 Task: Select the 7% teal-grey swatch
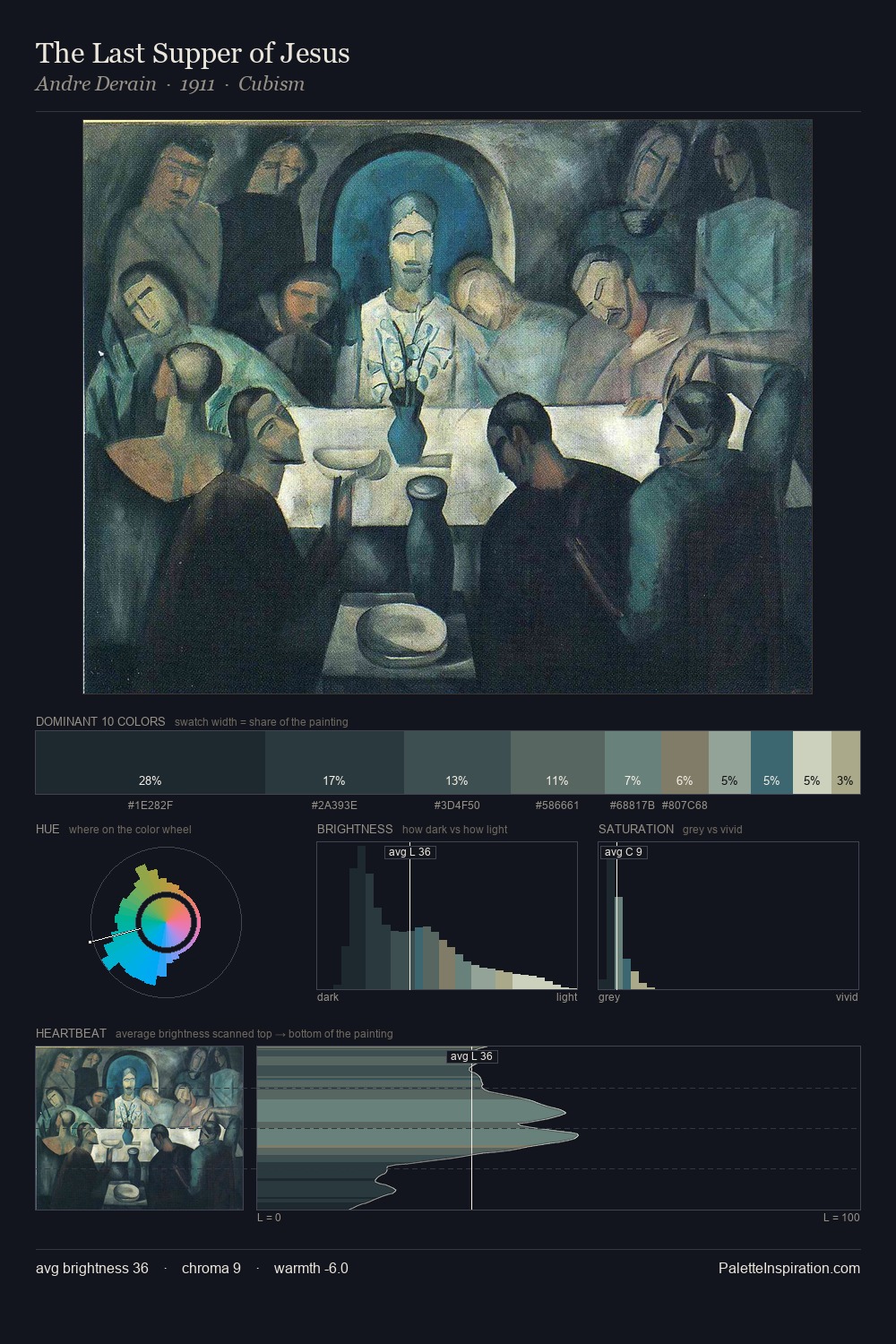point(633,762)
